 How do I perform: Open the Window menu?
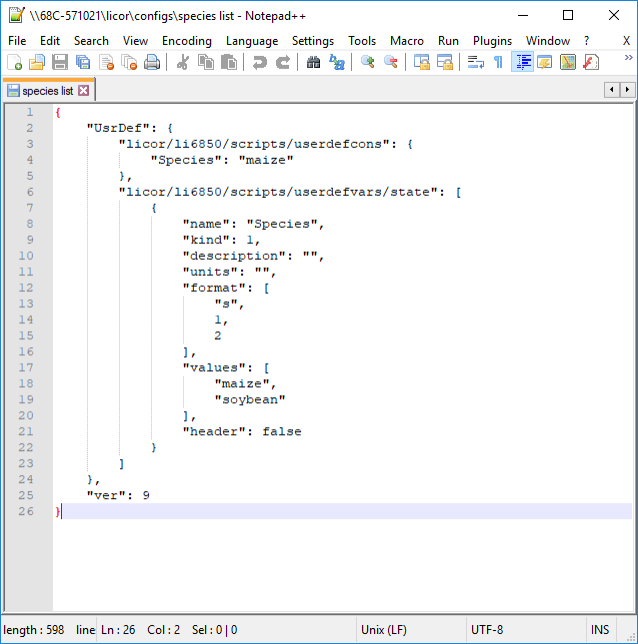[x=548, y=41]
